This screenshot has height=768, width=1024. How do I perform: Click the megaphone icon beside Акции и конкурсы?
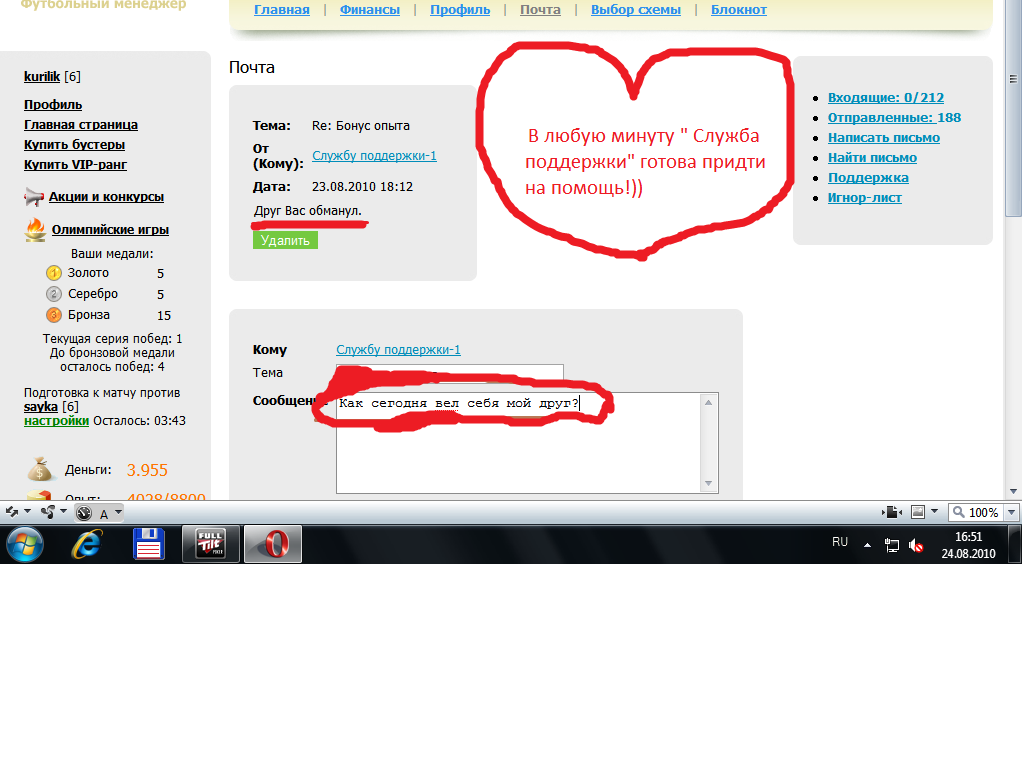(x=35, y=197)
